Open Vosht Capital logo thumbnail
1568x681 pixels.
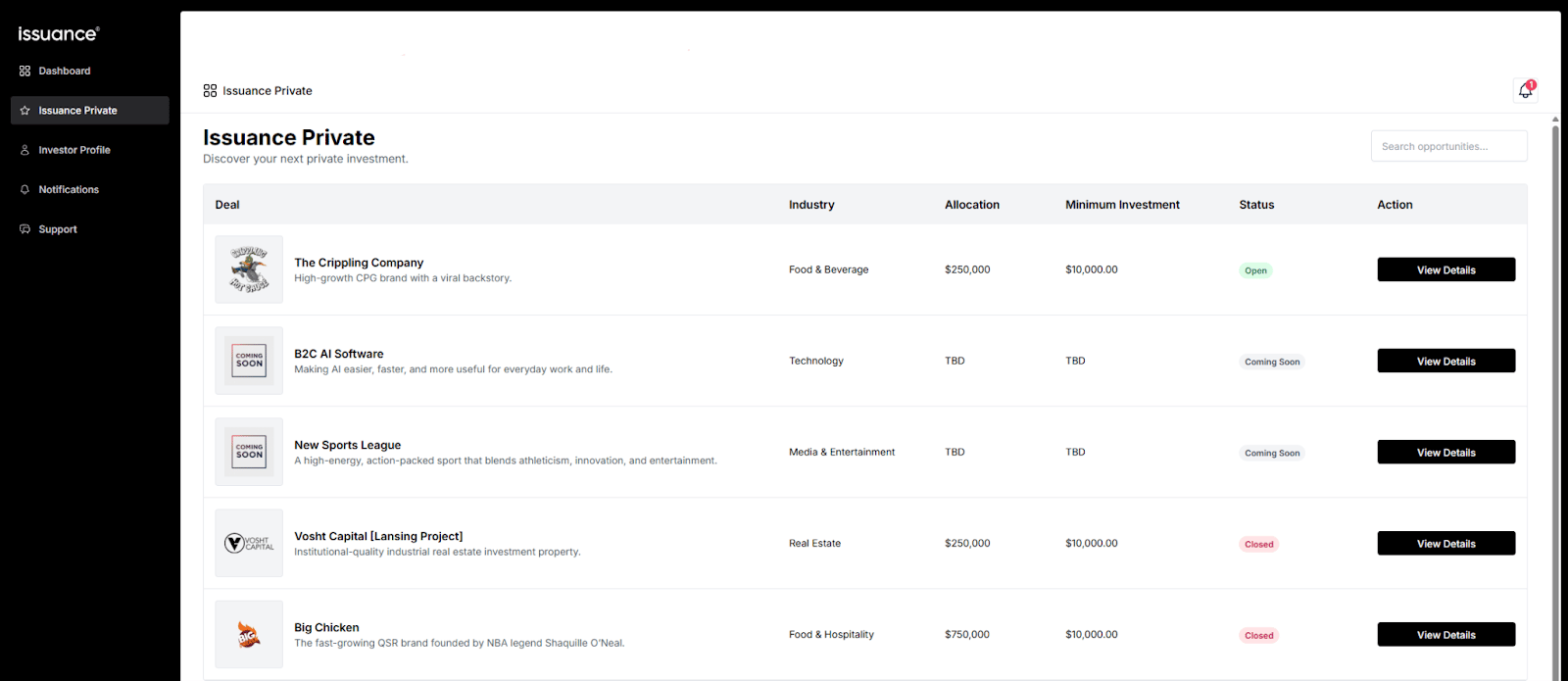(249, 543)
